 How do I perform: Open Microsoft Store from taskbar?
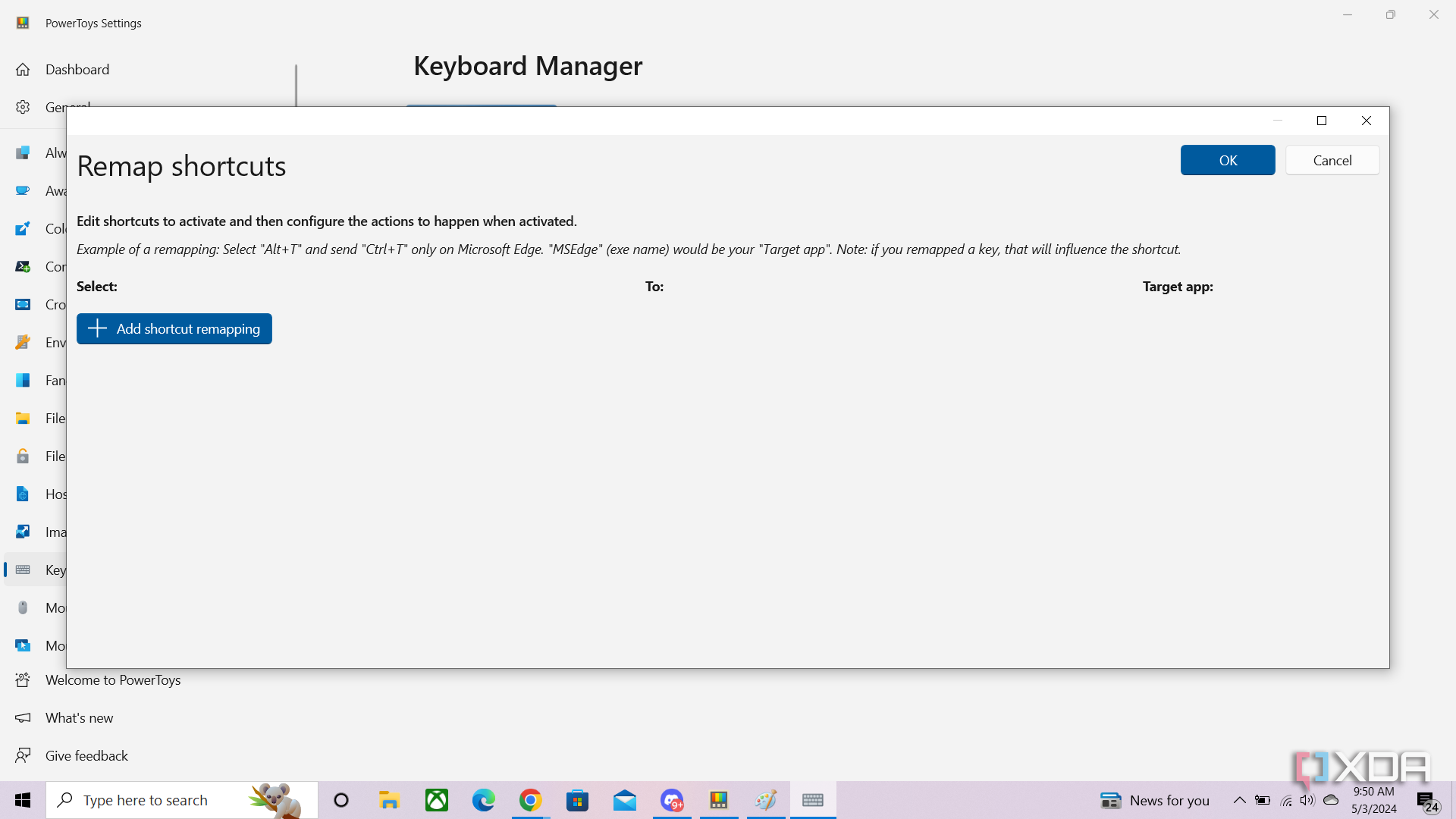point(578,800)
